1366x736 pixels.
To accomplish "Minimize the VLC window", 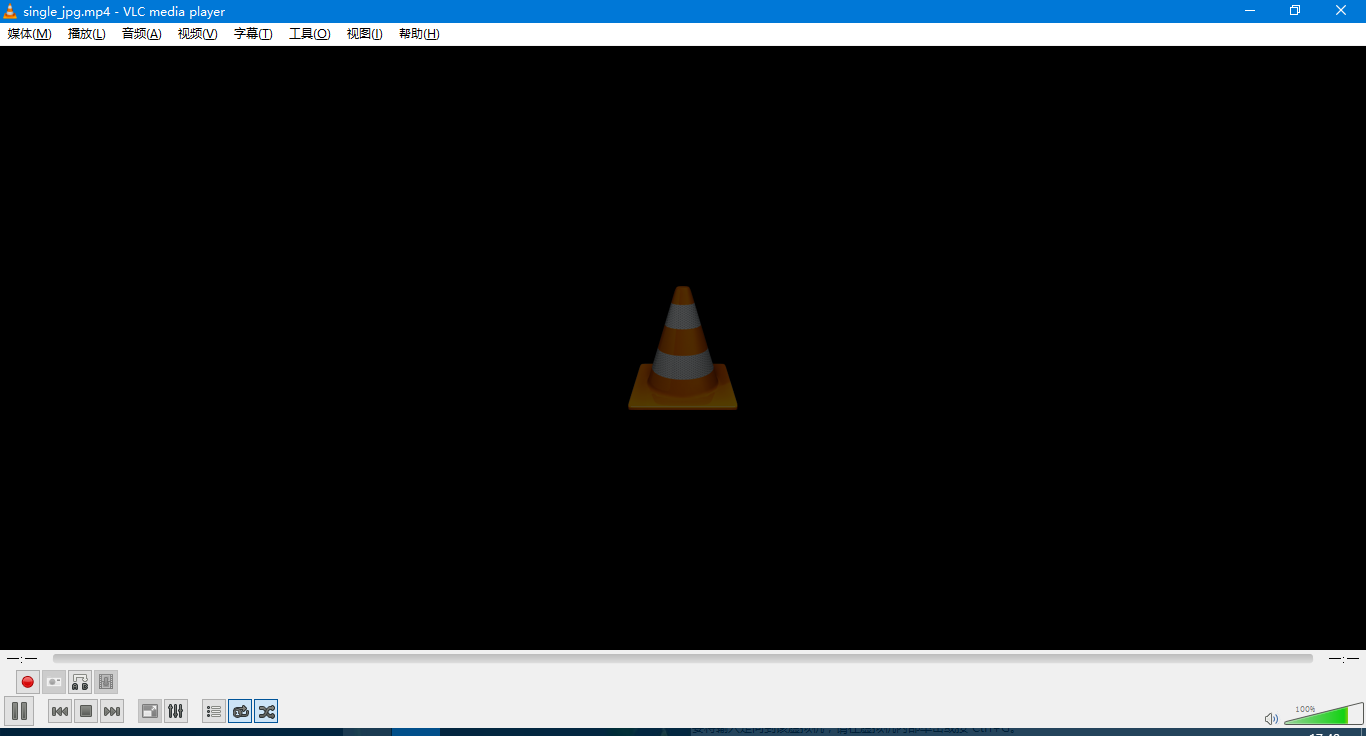I will 1250,11.
